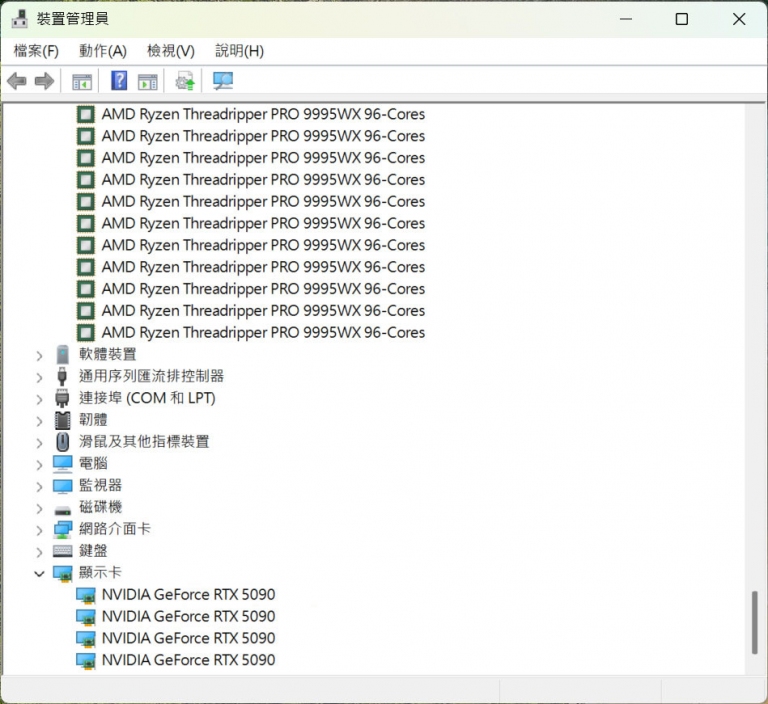Toggle the show/hide console tree icon
Viewport: 768px width, 704px height.
click(x=82, y=81)
